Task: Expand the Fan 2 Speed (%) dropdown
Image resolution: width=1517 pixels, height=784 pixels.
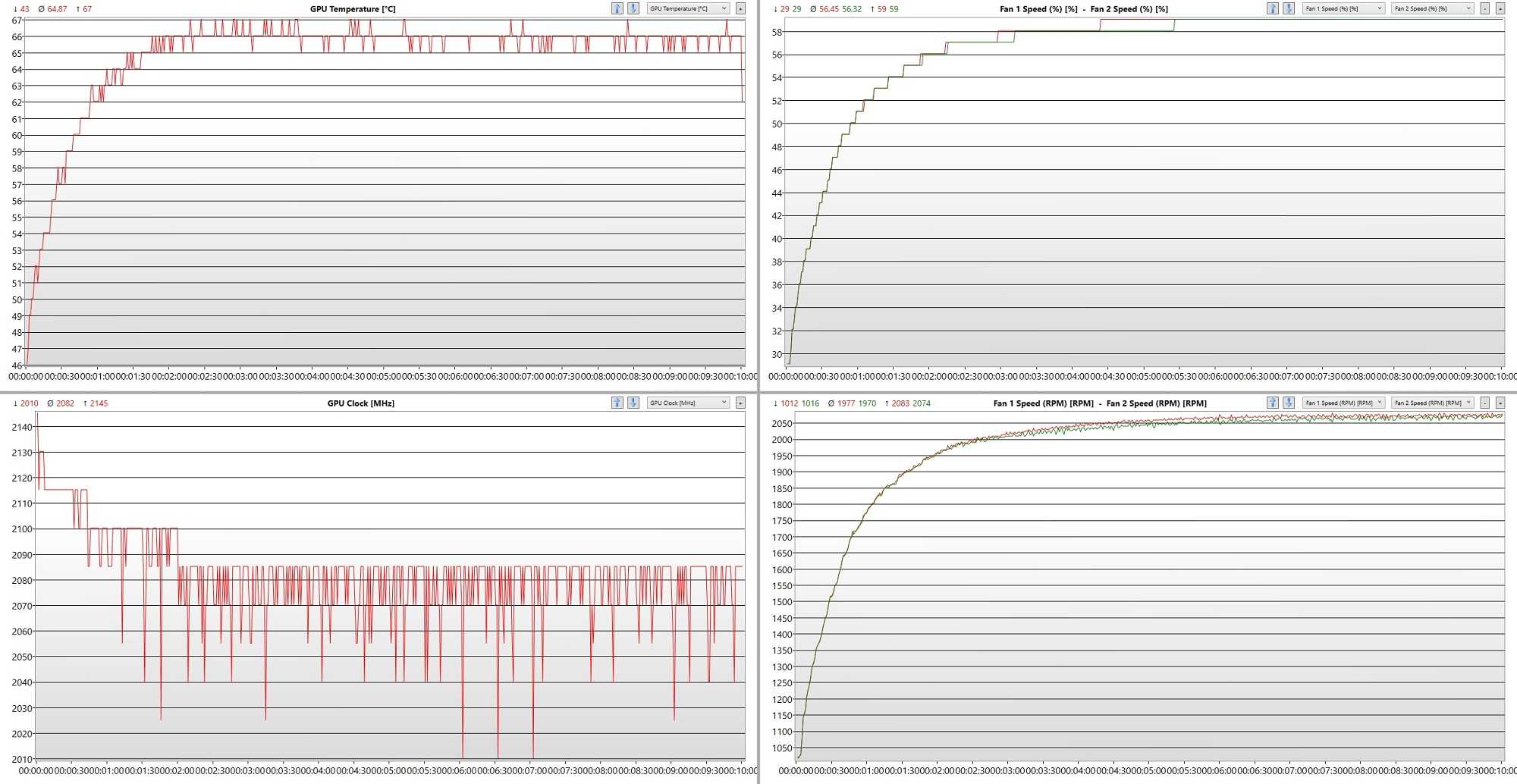Action: (x=1433, y=8)
